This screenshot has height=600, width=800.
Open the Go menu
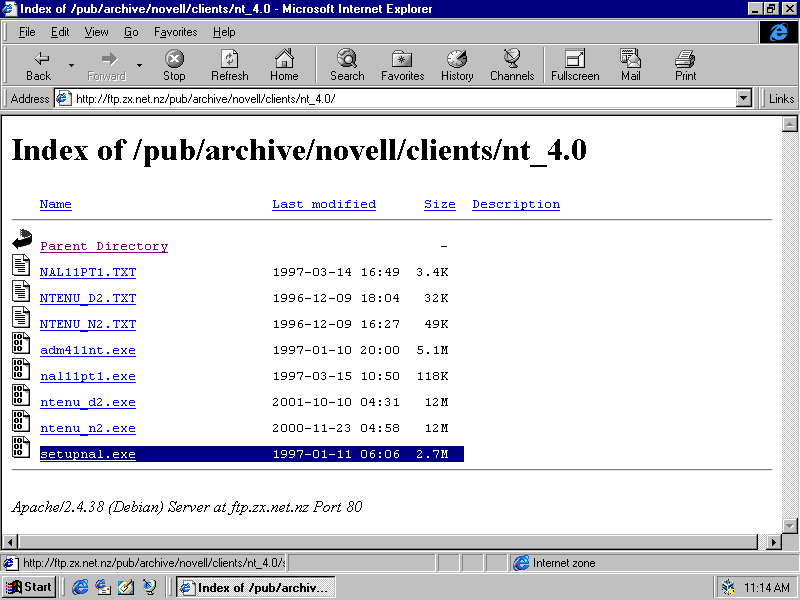pyautogui.click(x=131, y=32)
